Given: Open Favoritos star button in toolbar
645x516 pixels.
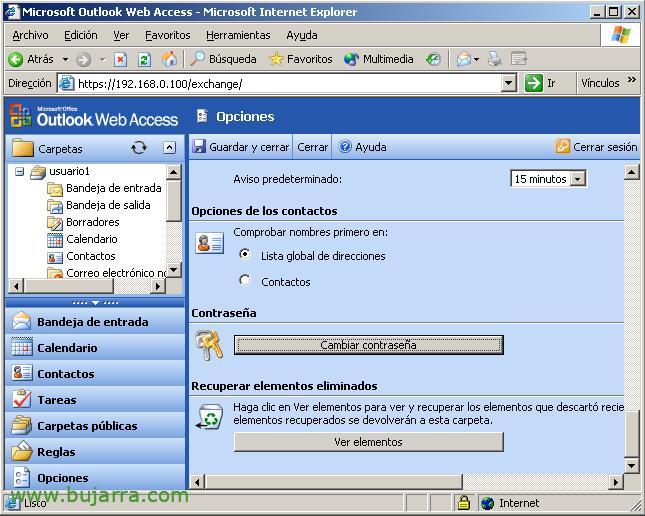Looking at the screenshot, I should click(x=300, y=59).
